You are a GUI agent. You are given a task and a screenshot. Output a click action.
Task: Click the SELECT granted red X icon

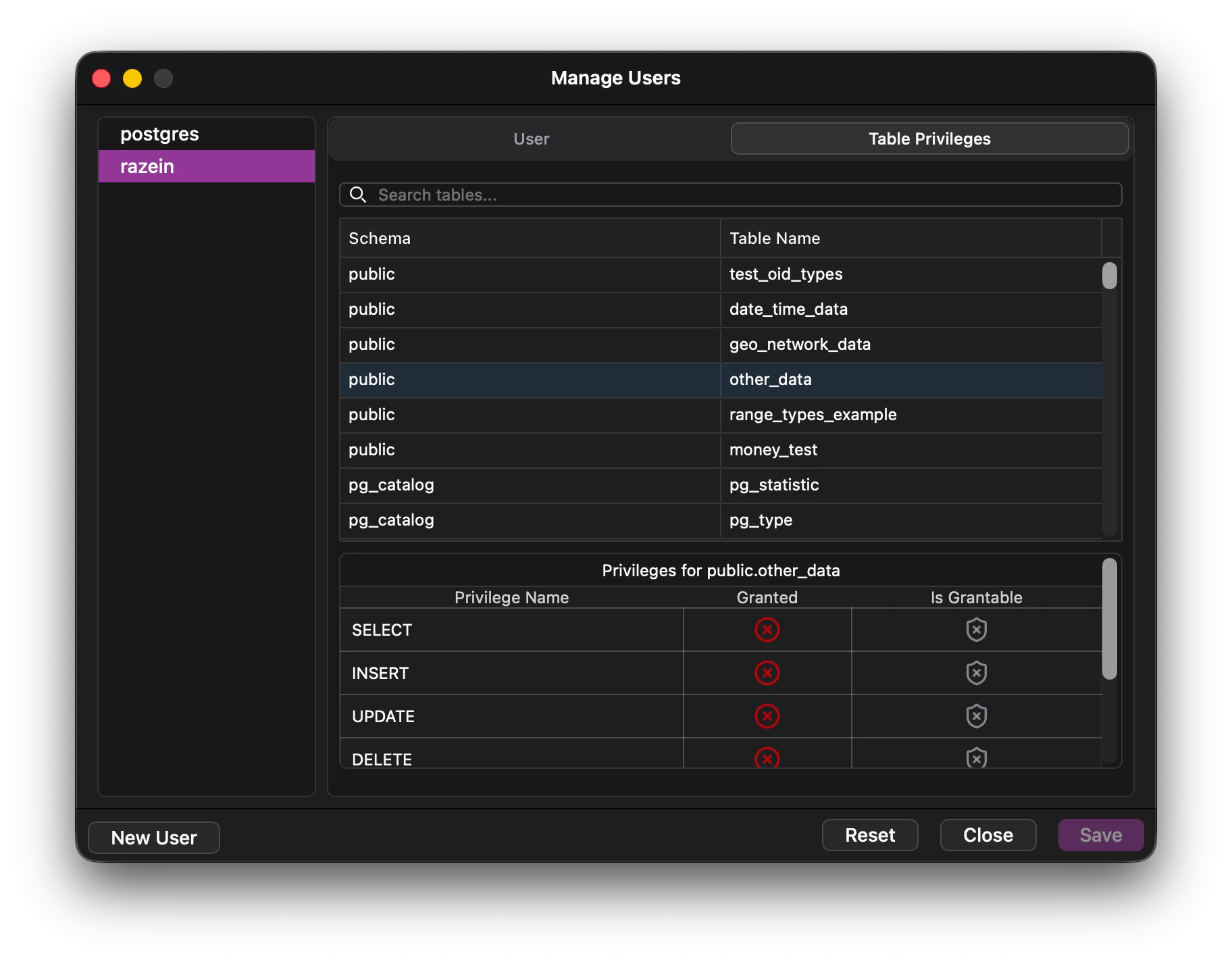pos(767,630)
